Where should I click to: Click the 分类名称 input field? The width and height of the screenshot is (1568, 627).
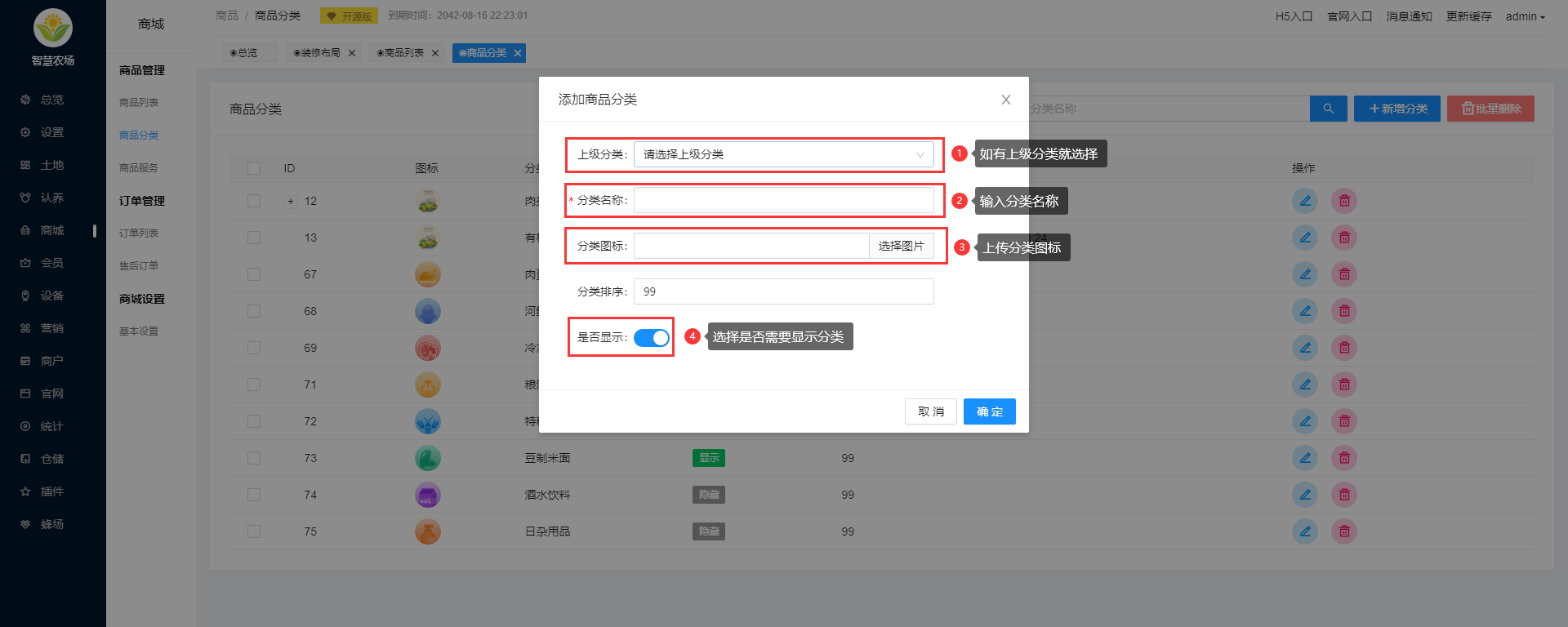[783, 200]
